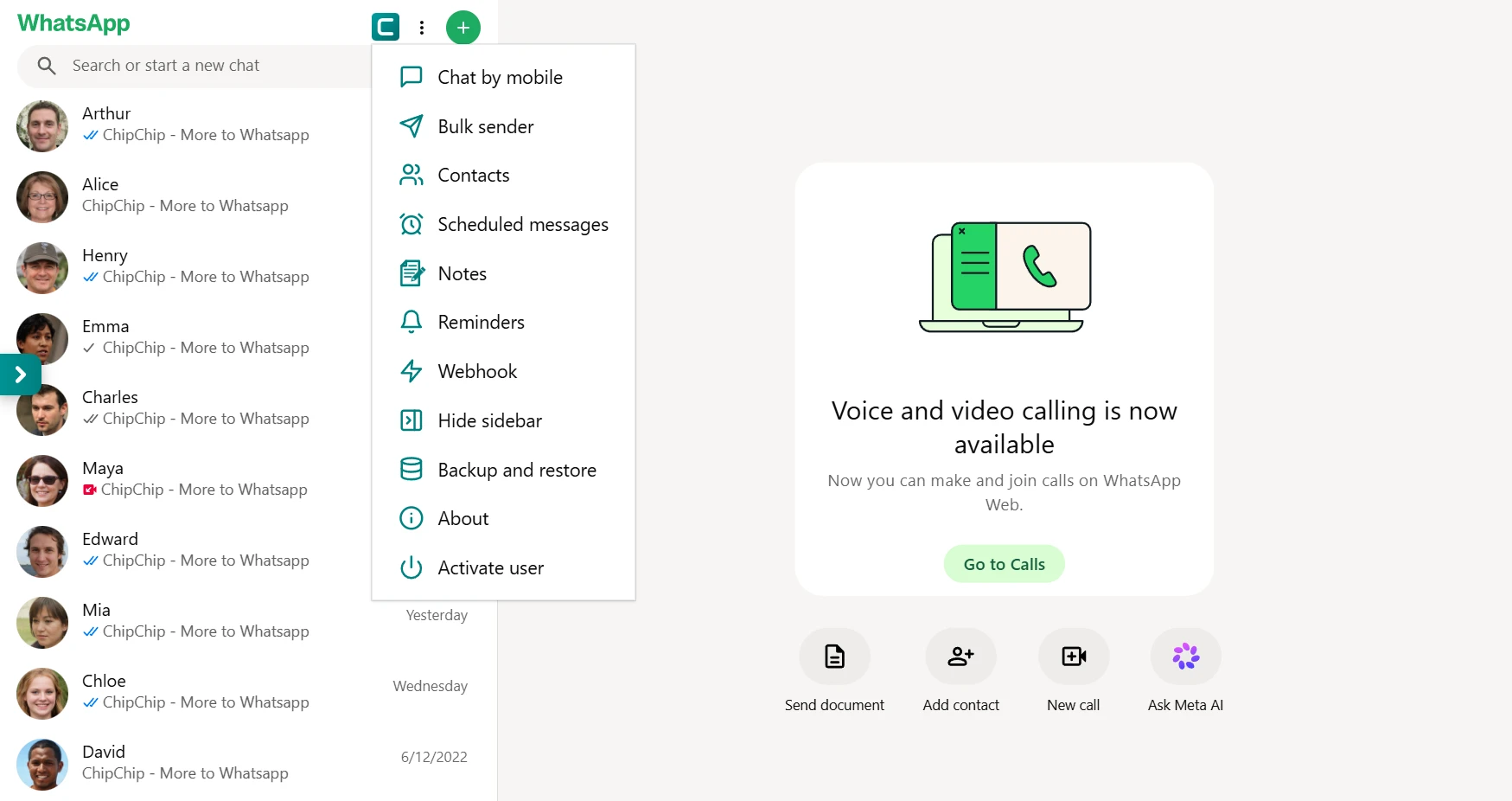Viewport: 1512px width, 801px height.
Task: Open Alice's conversation
Action: [186, 196]
